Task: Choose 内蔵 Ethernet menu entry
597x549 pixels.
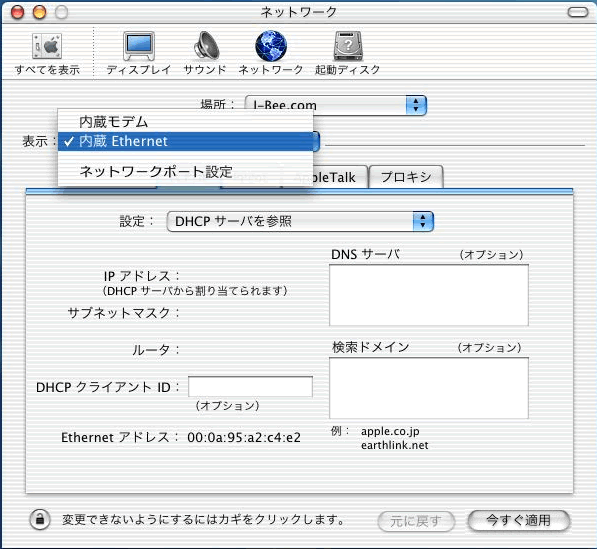Action: pyautogui.click(x=185, y=141)
